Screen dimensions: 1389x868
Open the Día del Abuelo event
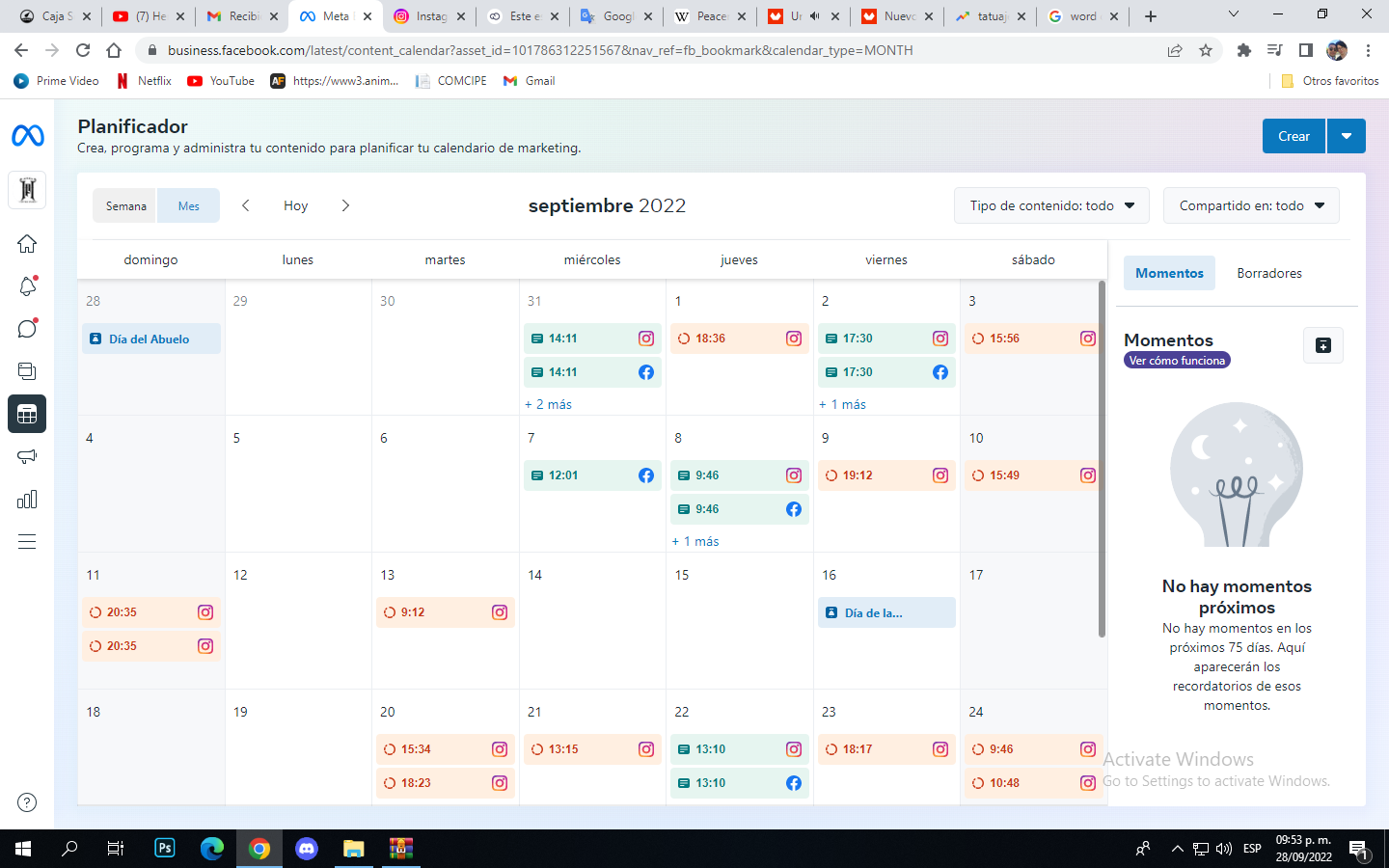pos(151,339)
